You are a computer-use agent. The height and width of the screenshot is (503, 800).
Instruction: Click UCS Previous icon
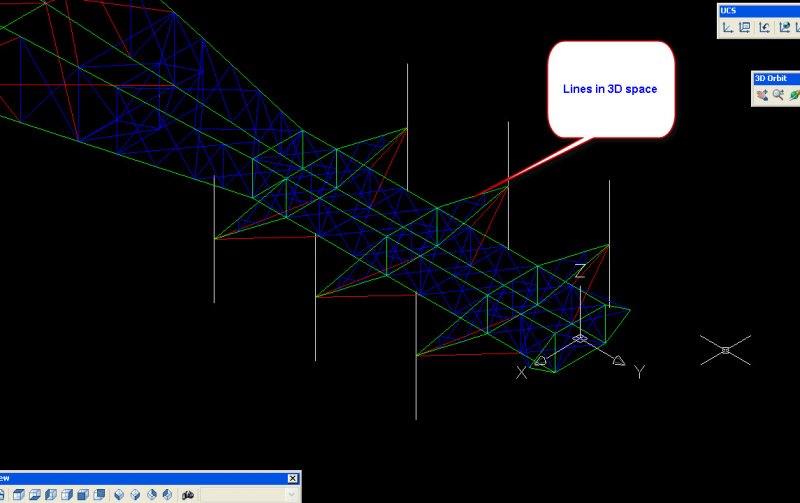(764, 28)
